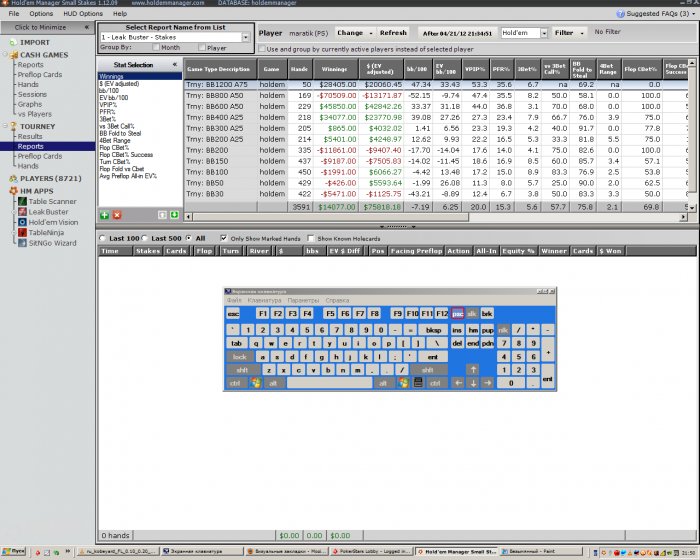
Task: Collapse the Stat Selection panel chevron
Action: click(175, 64)
